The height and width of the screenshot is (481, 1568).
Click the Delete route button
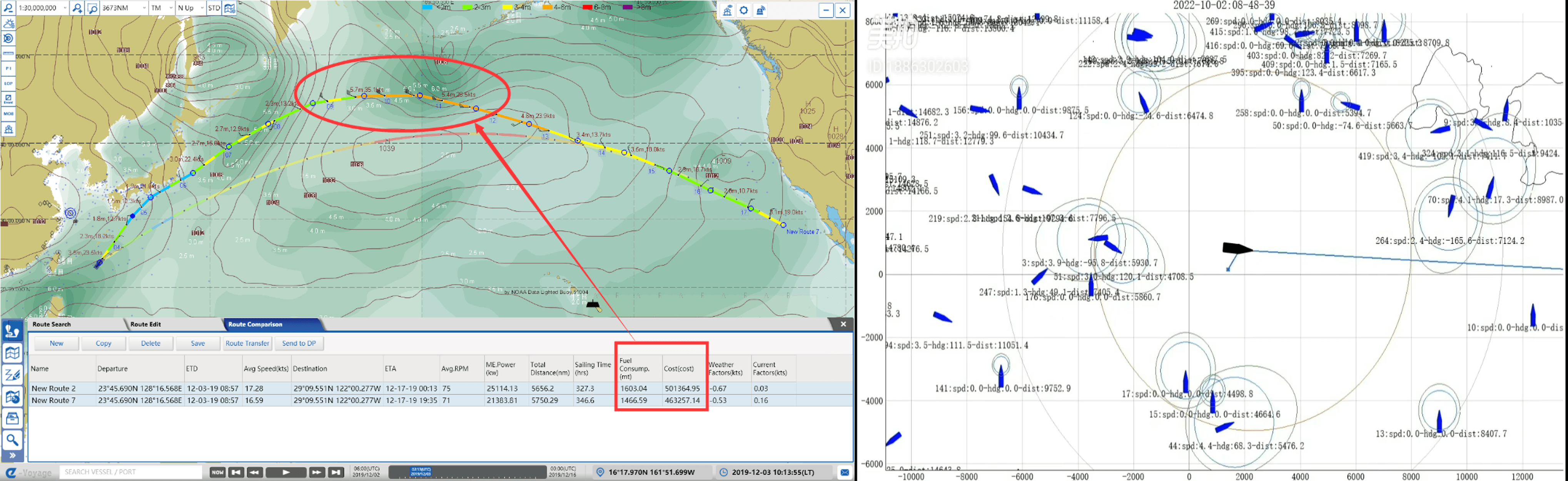pos(151,343)
